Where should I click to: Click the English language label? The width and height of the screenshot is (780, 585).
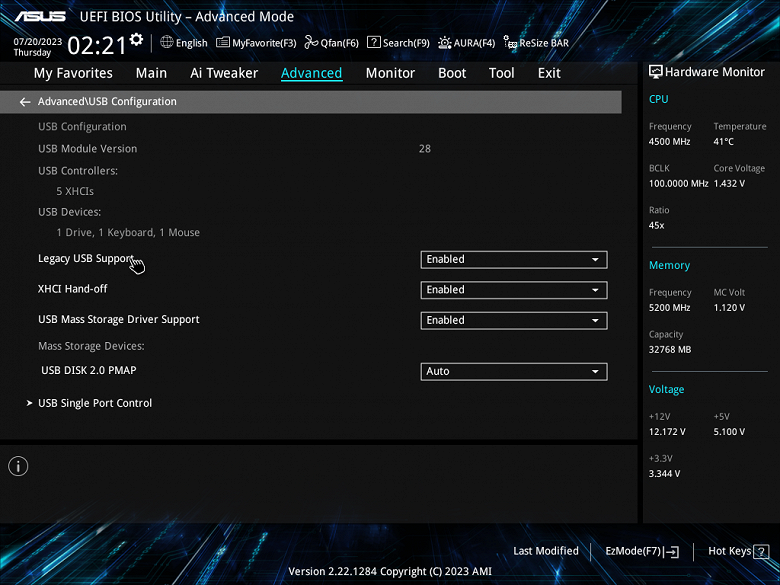tap(192, 43)
